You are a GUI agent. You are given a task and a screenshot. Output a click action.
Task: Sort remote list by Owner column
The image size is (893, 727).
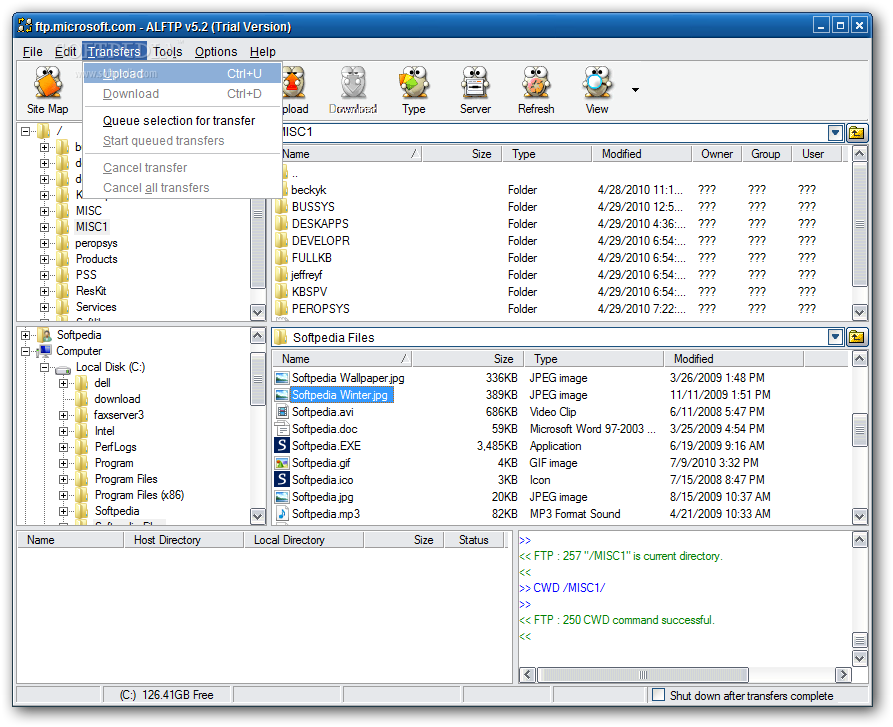click(717, 154)
